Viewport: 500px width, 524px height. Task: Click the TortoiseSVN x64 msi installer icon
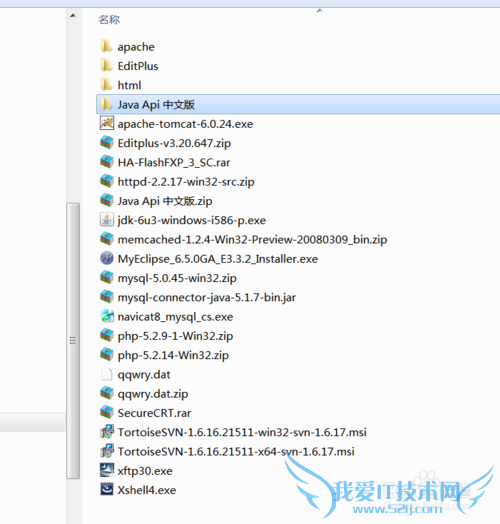[107, 451]
